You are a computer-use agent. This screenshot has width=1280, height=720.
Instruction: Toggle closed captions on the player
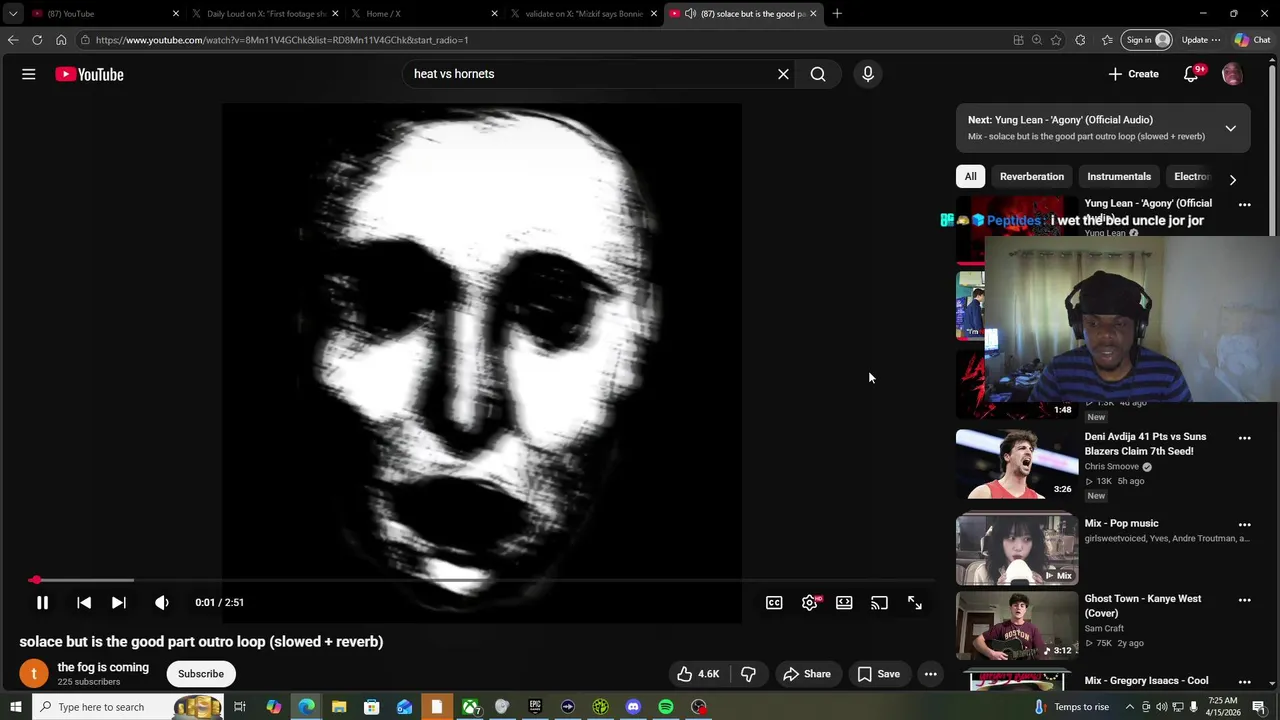point(774,602)
